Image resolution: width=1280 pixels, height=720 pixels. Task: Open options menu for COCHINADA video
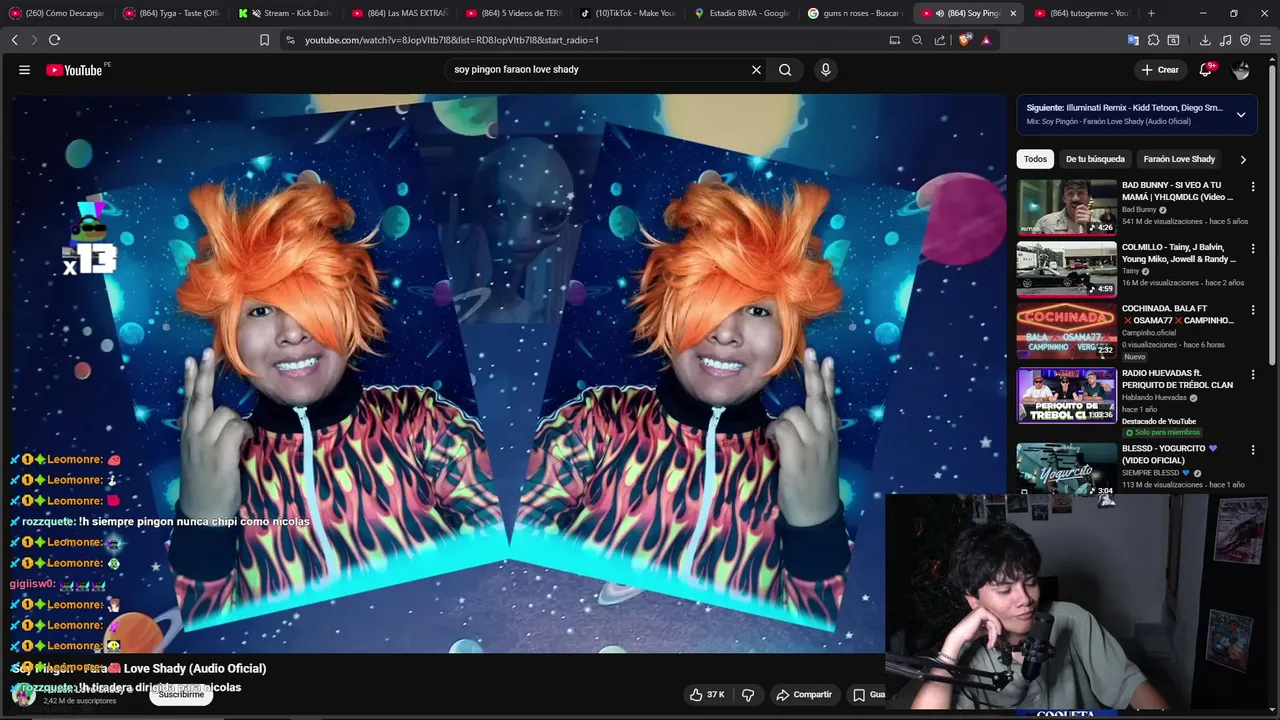(x=1253, y=310)
